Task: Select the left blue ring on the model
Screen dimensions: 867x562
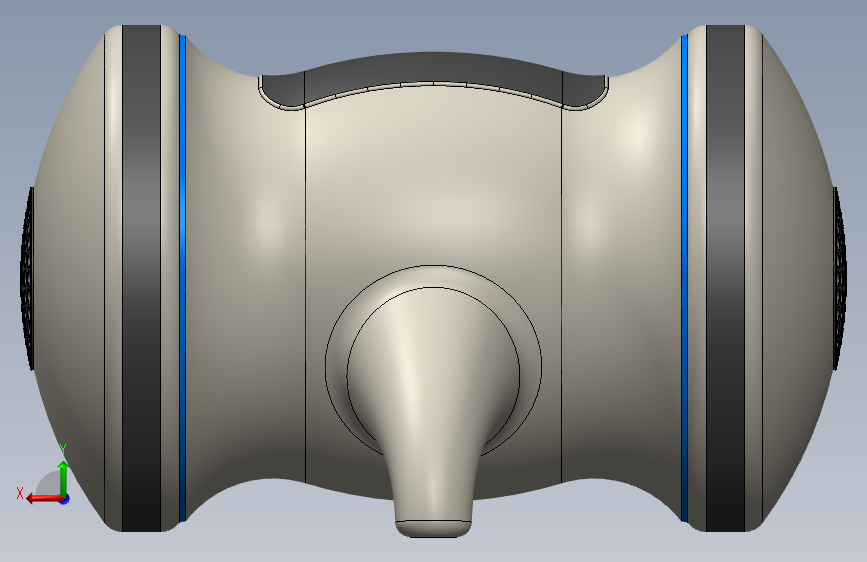Action: pos(182,278)
